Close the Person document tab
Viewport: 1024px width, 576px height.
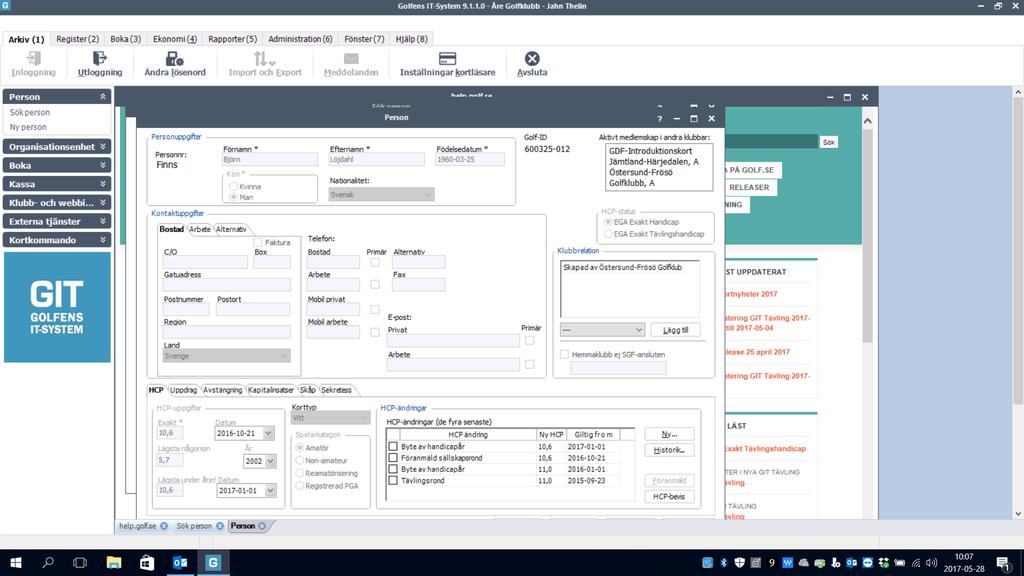point(262,526)
